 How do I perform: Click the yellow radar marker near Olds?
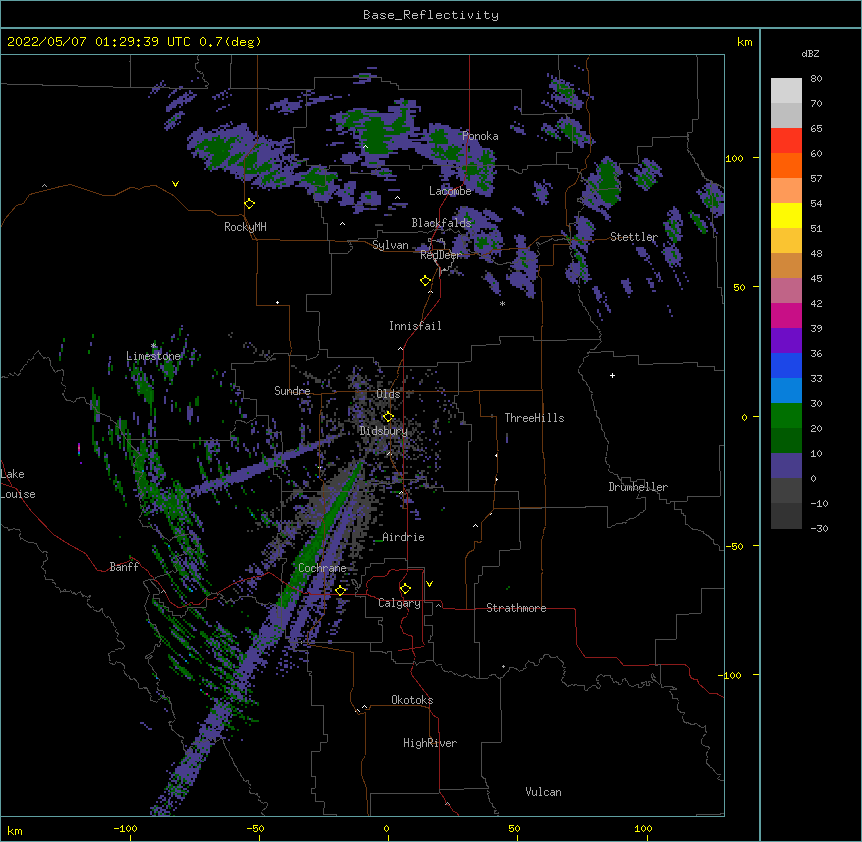388,417
